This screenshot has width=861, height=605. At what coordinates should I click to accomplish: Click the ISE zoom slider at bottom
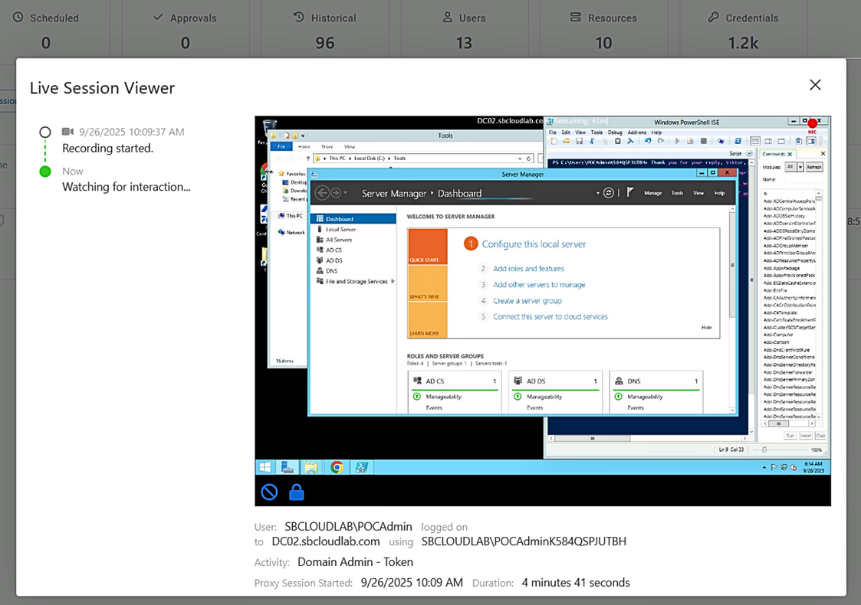[x=764, y=450]
